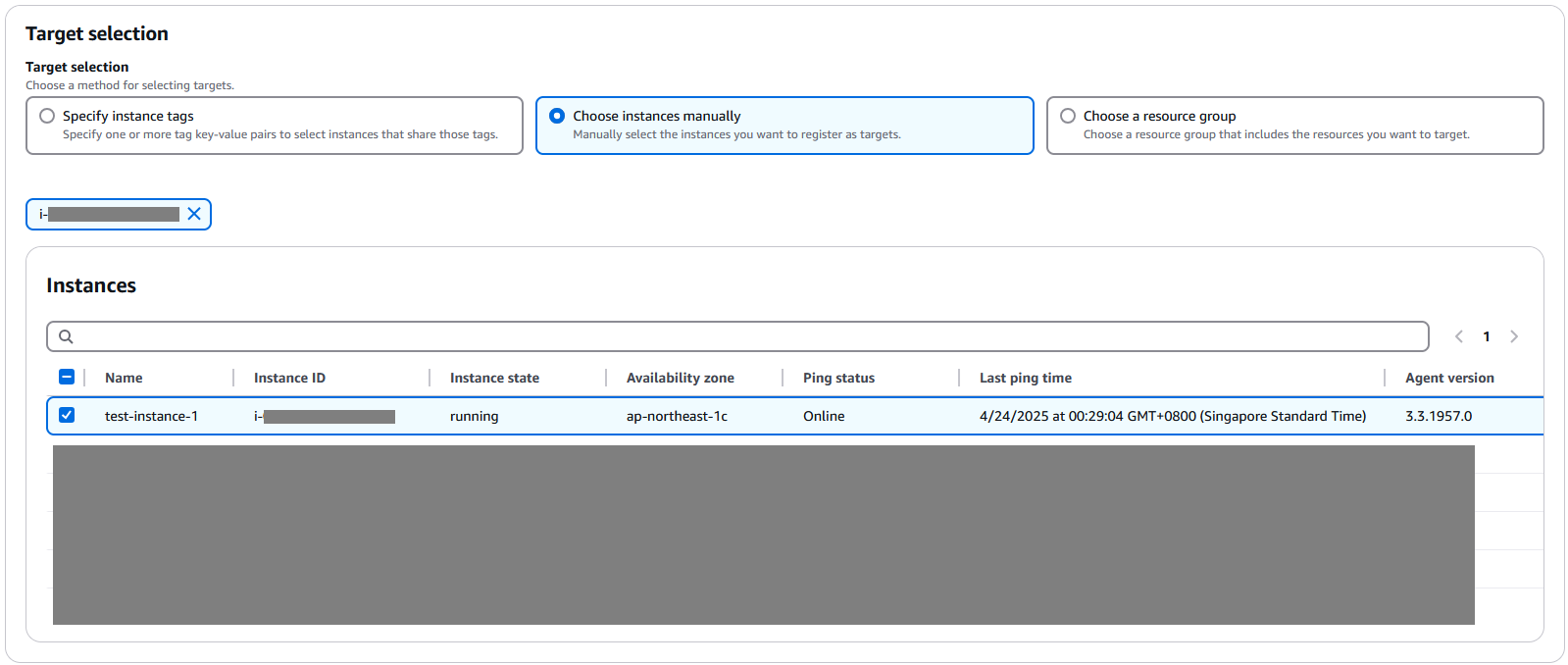
Task: Sort by the Instance state column header
Action: click(x=494, y=378)
